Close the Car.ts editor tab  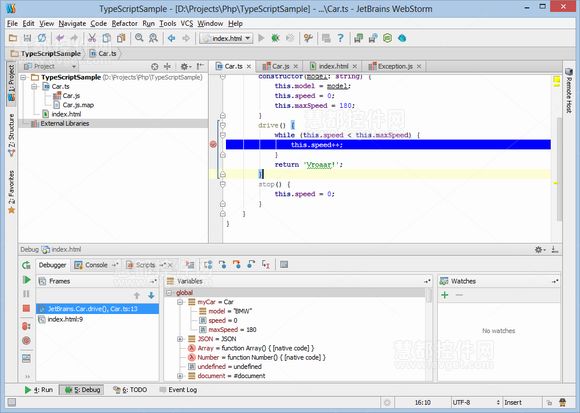[249, 67]
